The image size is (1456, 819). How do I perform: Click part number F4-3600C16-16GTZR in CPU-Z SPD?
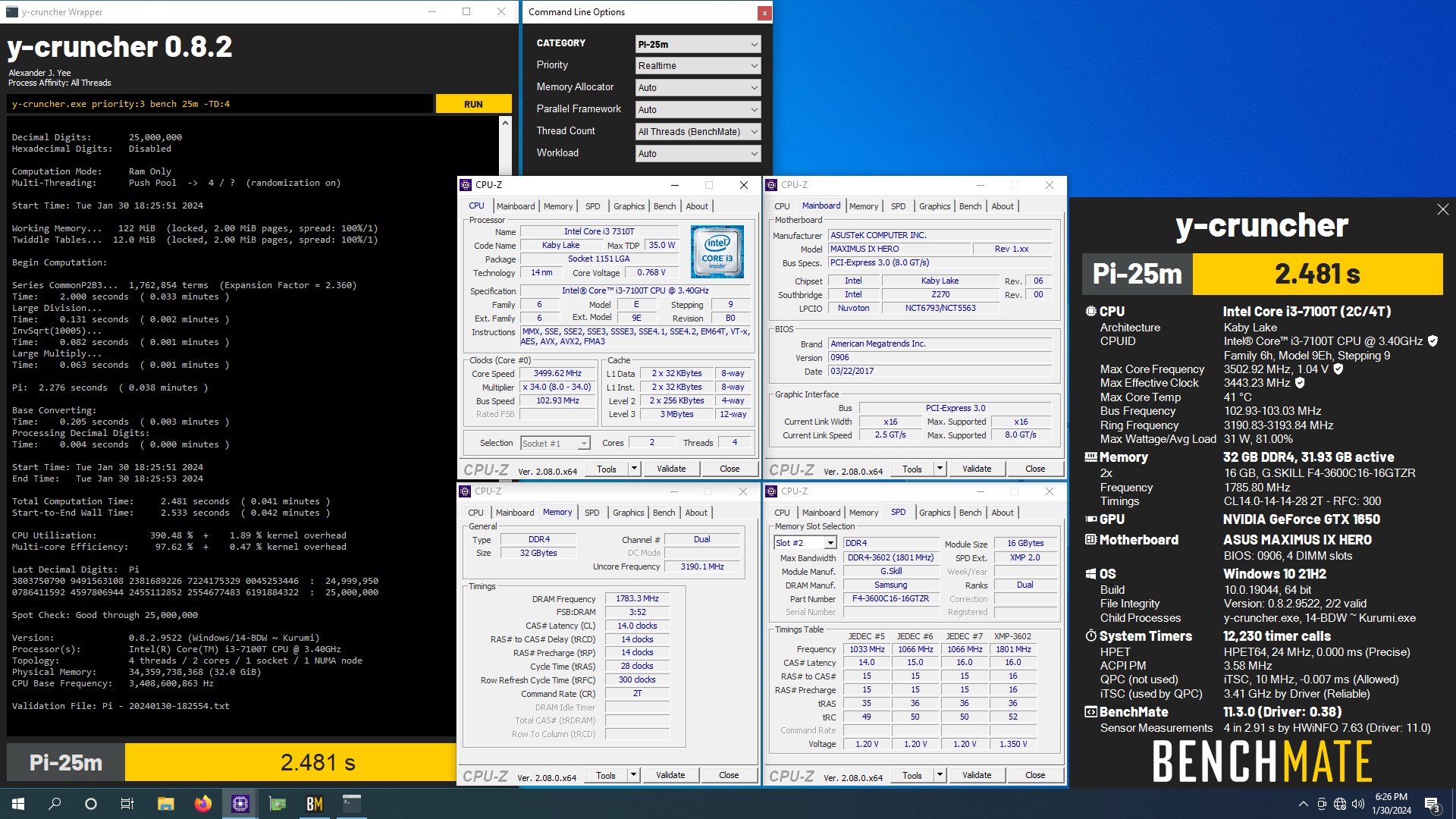click(890, 599)
